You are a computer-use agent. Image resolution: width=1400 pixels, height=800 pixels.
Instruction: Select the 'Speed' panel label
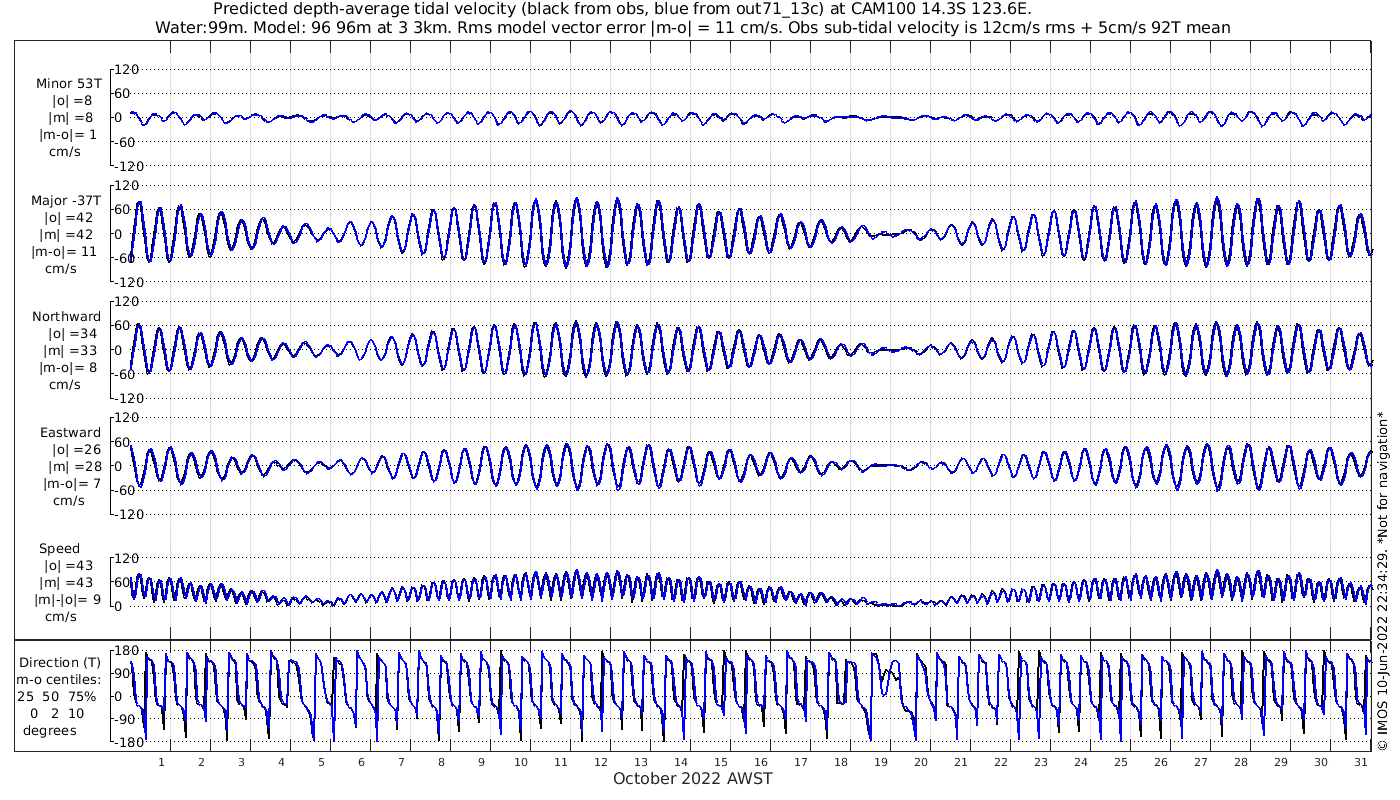[60, 549]
